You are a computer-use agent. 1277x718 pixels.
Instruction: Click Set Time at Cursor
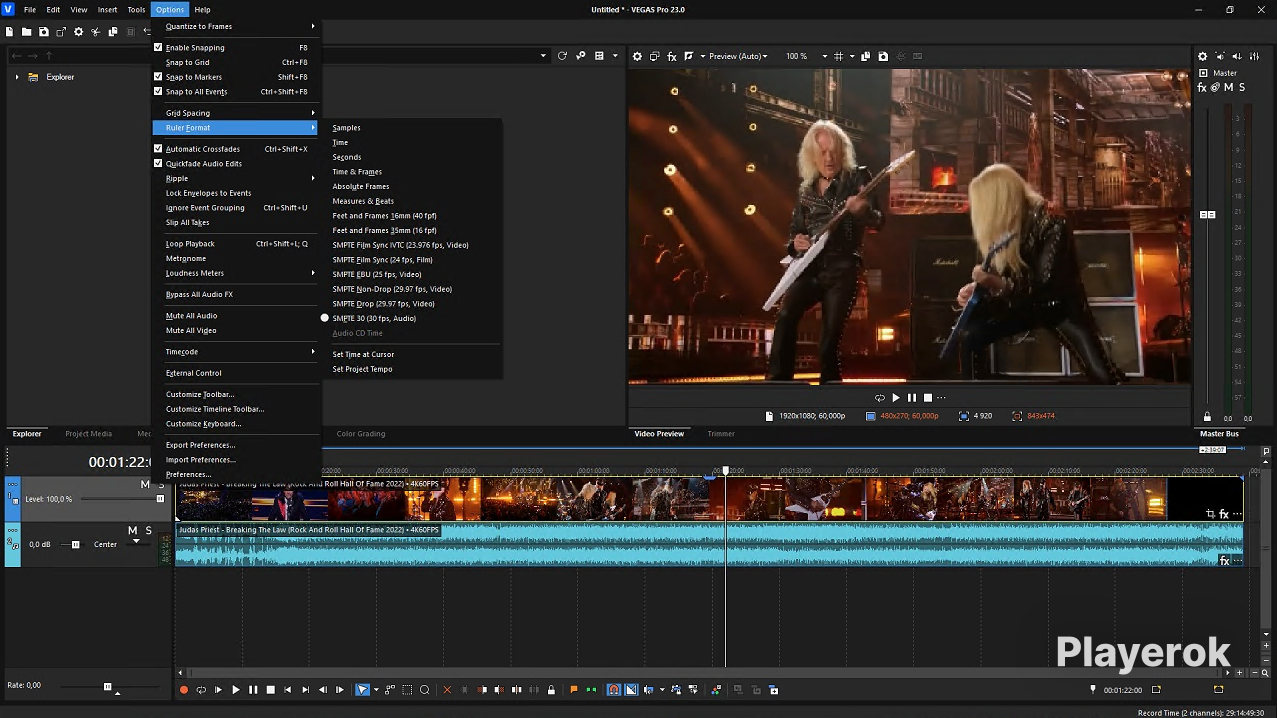tap(363, 354)
